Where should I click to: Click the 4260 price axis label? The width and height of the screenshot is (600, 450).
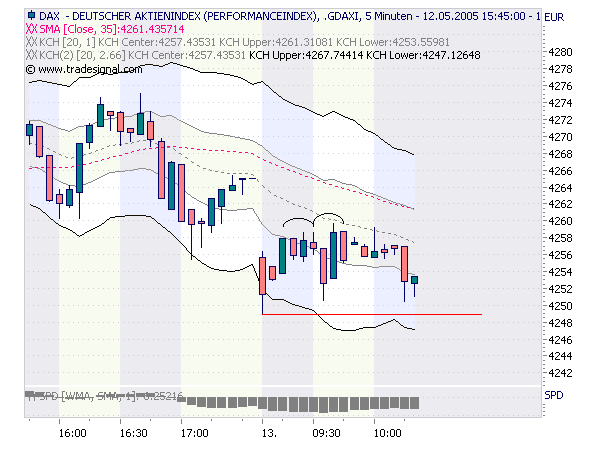click(x=560, y=221)
